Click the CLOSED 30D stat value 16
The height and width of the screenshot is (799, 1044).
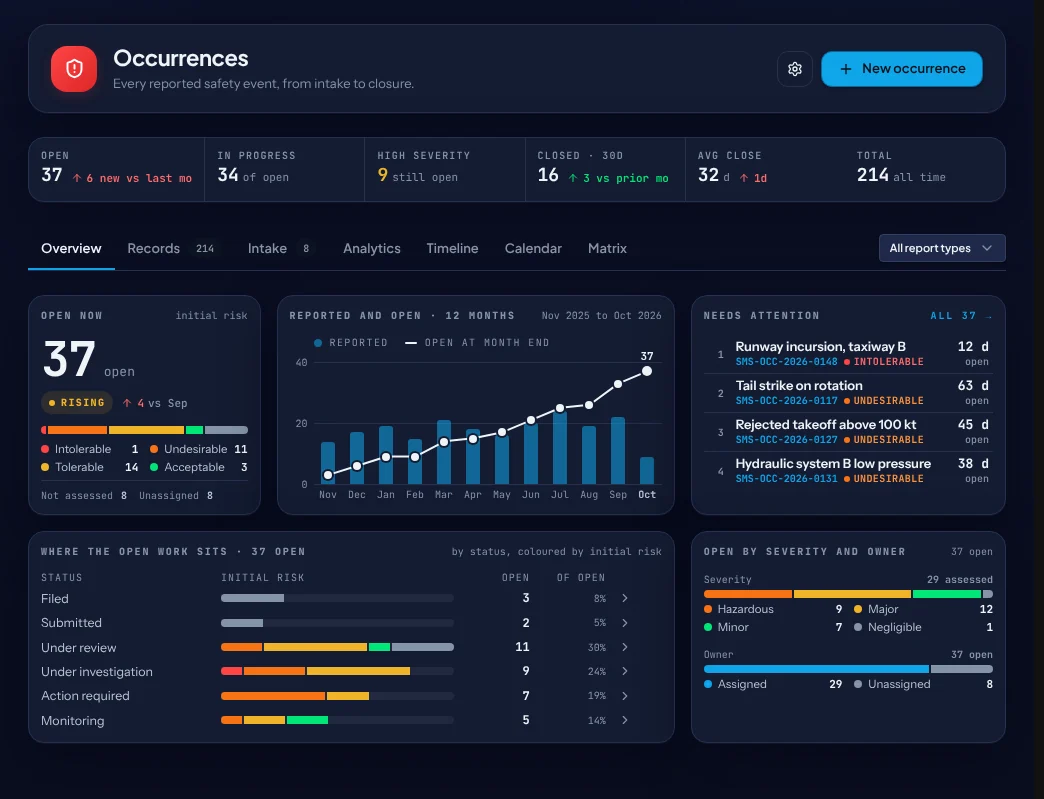click(x=548, y=175)
